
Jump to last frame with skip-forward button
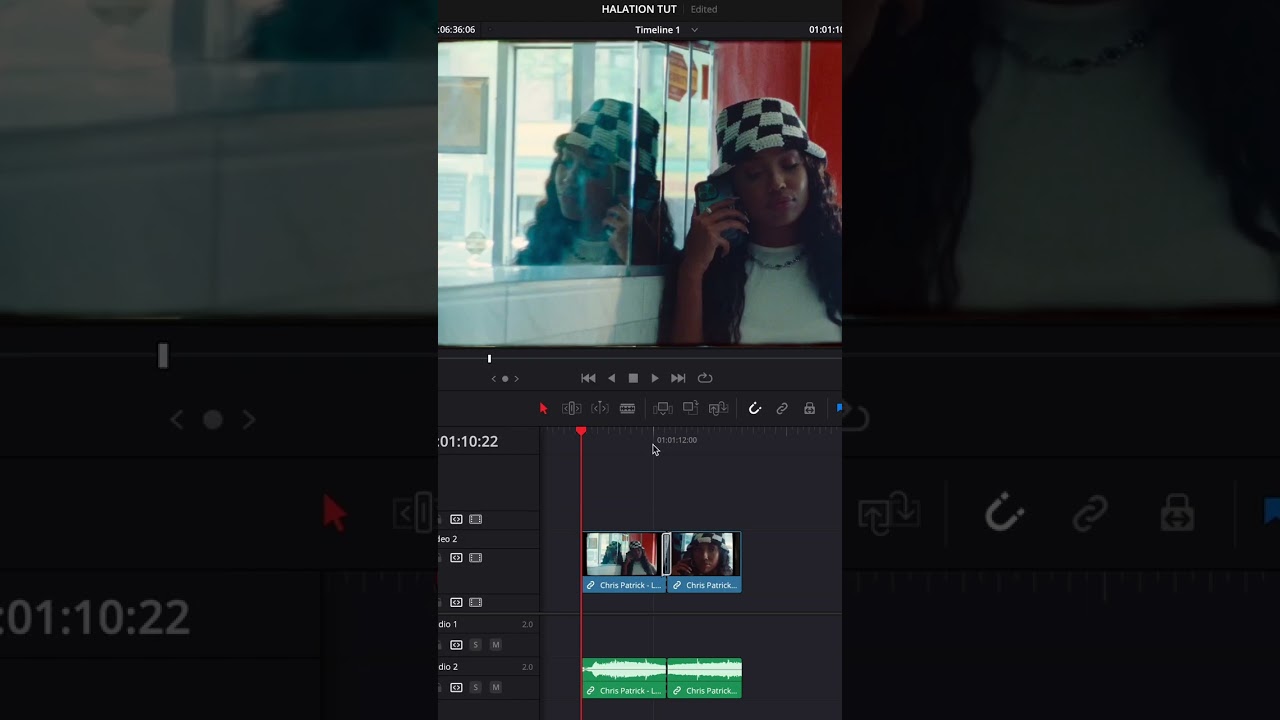click(678, 378)
